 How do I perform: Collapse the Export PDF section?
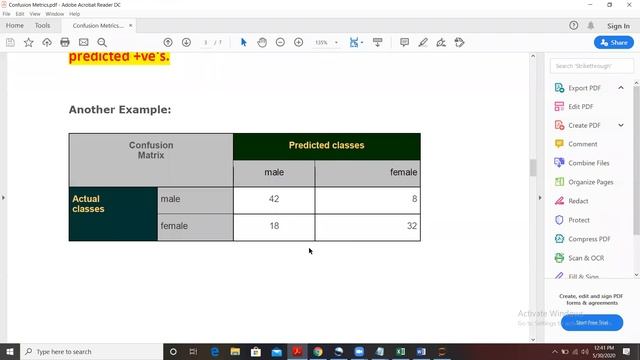pyautogui.click(x=621, y=88)
